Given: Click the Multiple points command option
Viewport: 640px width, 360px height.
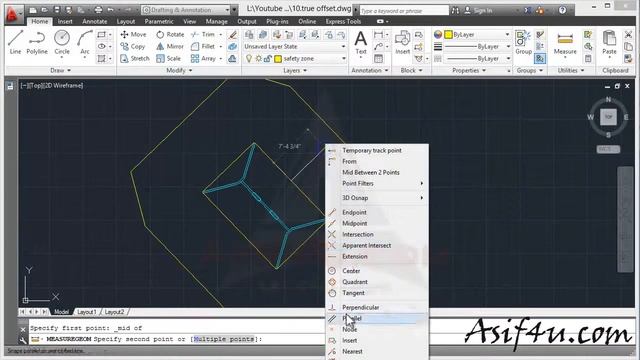Looking at the screenshot, I should (224, 339).
